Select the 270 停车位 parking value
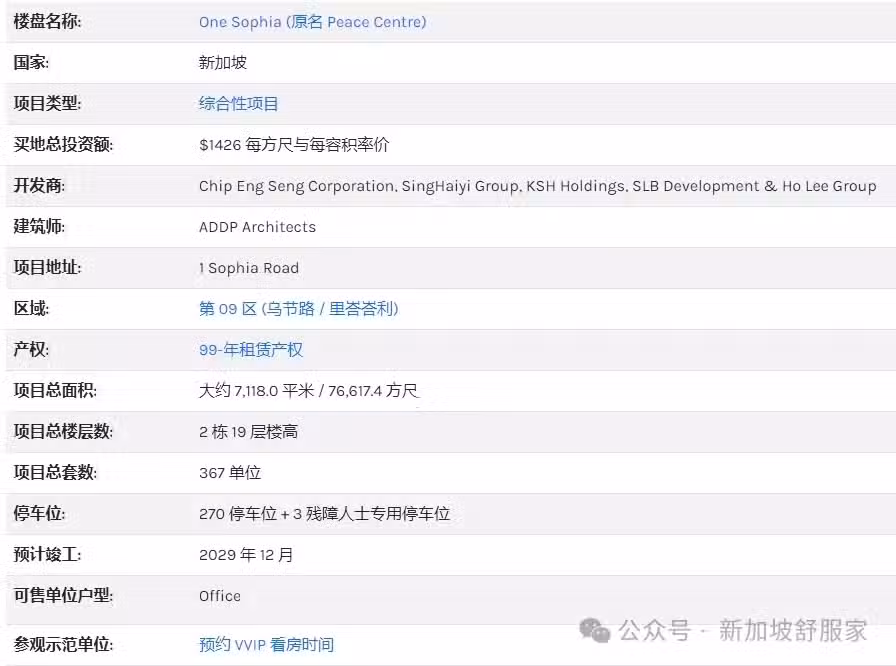Screen dimensions: 896x666 point(324,514)
